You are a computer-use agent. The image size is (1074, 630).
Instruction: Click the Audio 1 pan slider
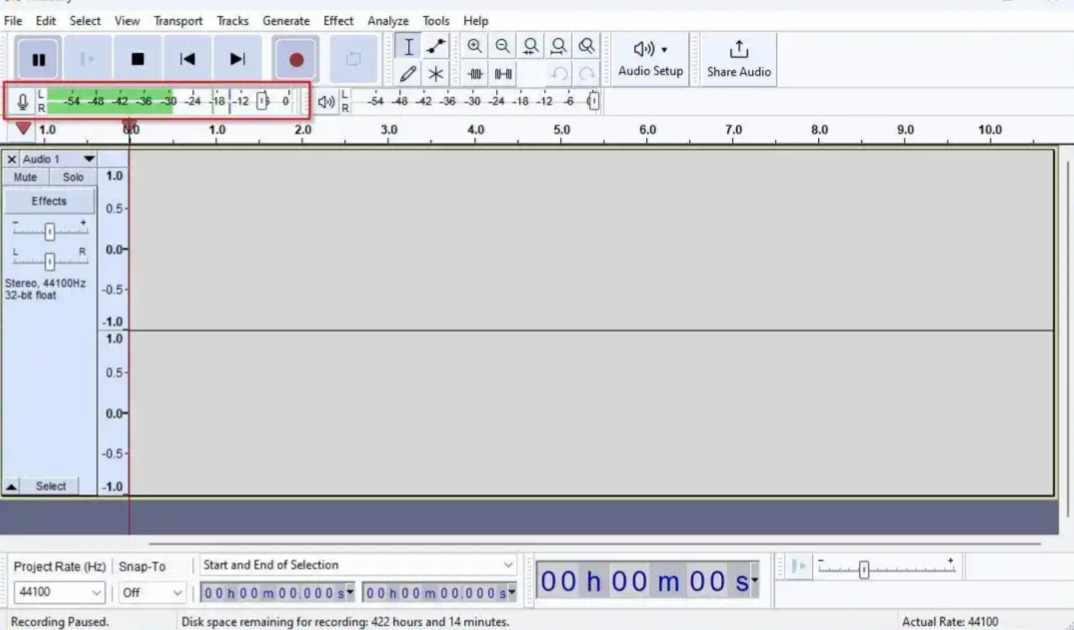click(x=49, y=261)
